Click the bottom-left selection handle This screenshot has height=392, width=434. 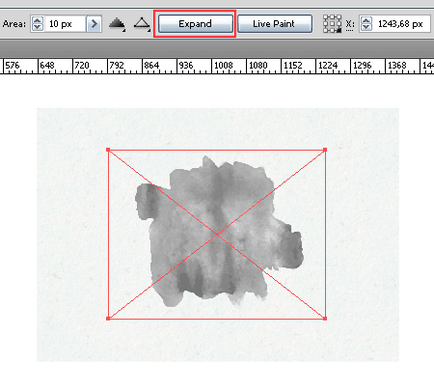108,319
